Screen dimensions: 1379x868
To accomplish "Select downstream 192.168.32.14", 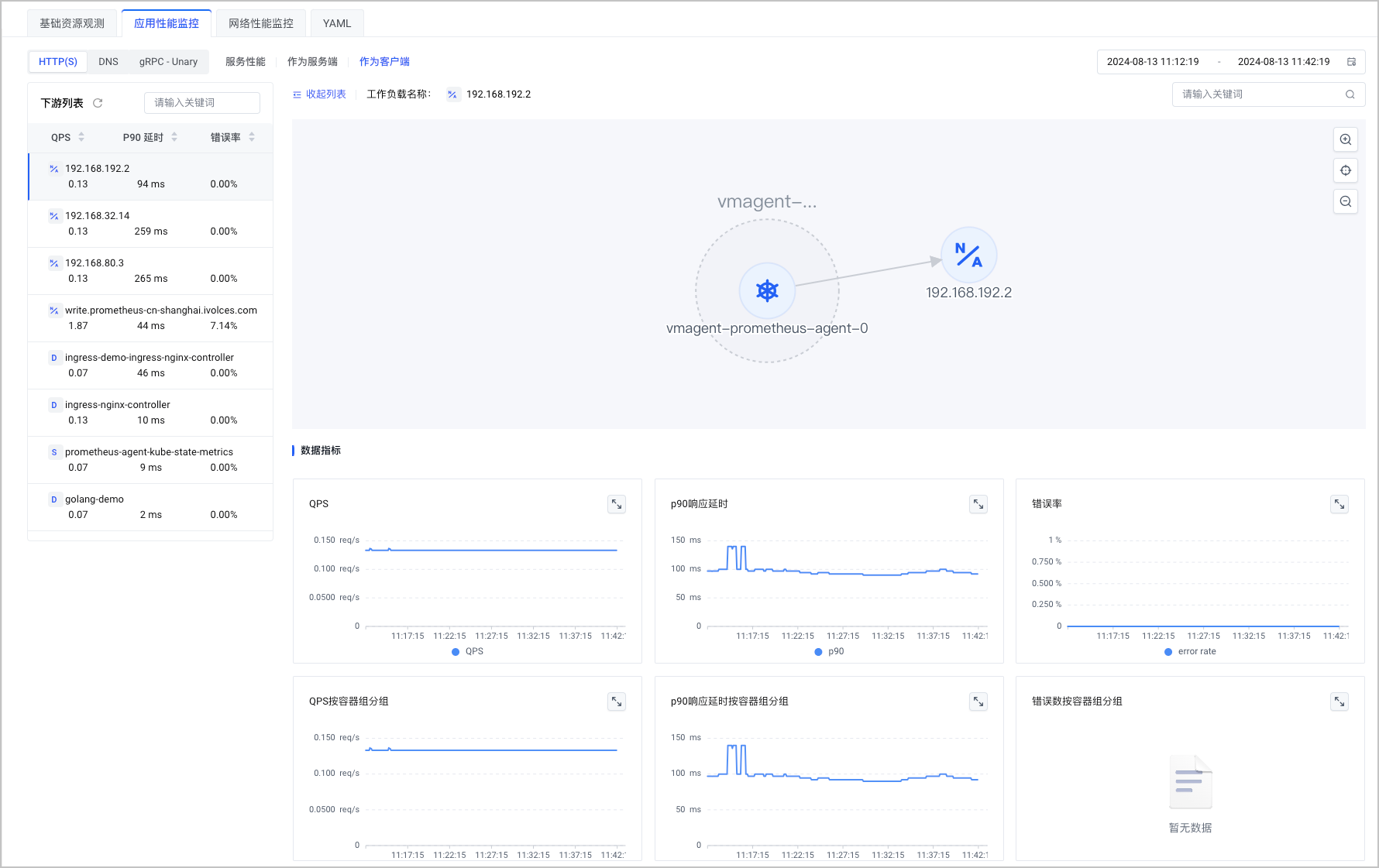I will (x=150, y=224).
